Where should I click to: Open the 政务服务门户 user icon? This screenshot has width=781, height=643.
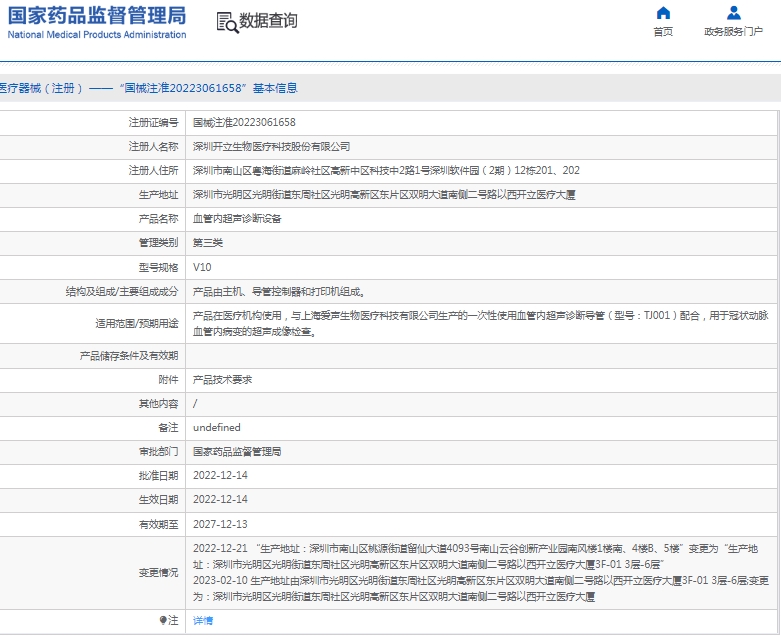click(733, 12)
